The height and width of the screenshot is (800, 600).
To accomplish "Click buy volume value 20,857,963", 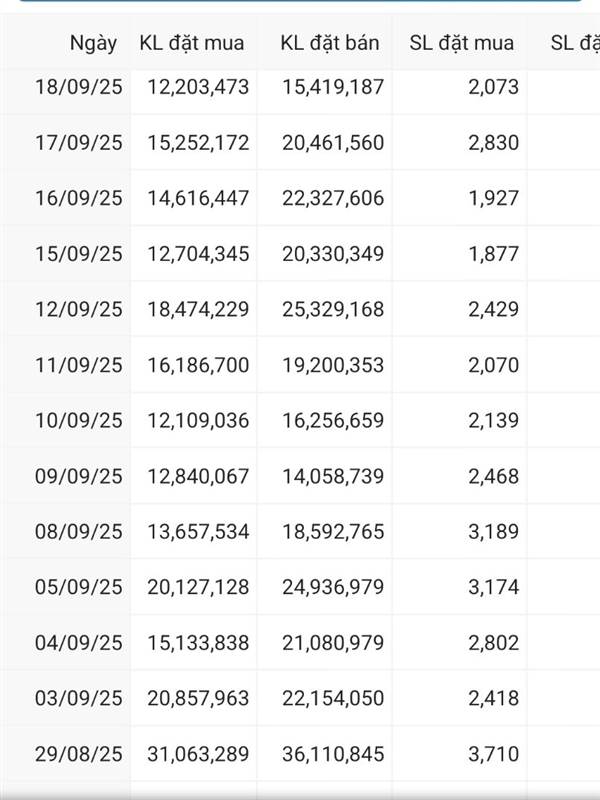I will pyautogui.click(x=198, y=698).
